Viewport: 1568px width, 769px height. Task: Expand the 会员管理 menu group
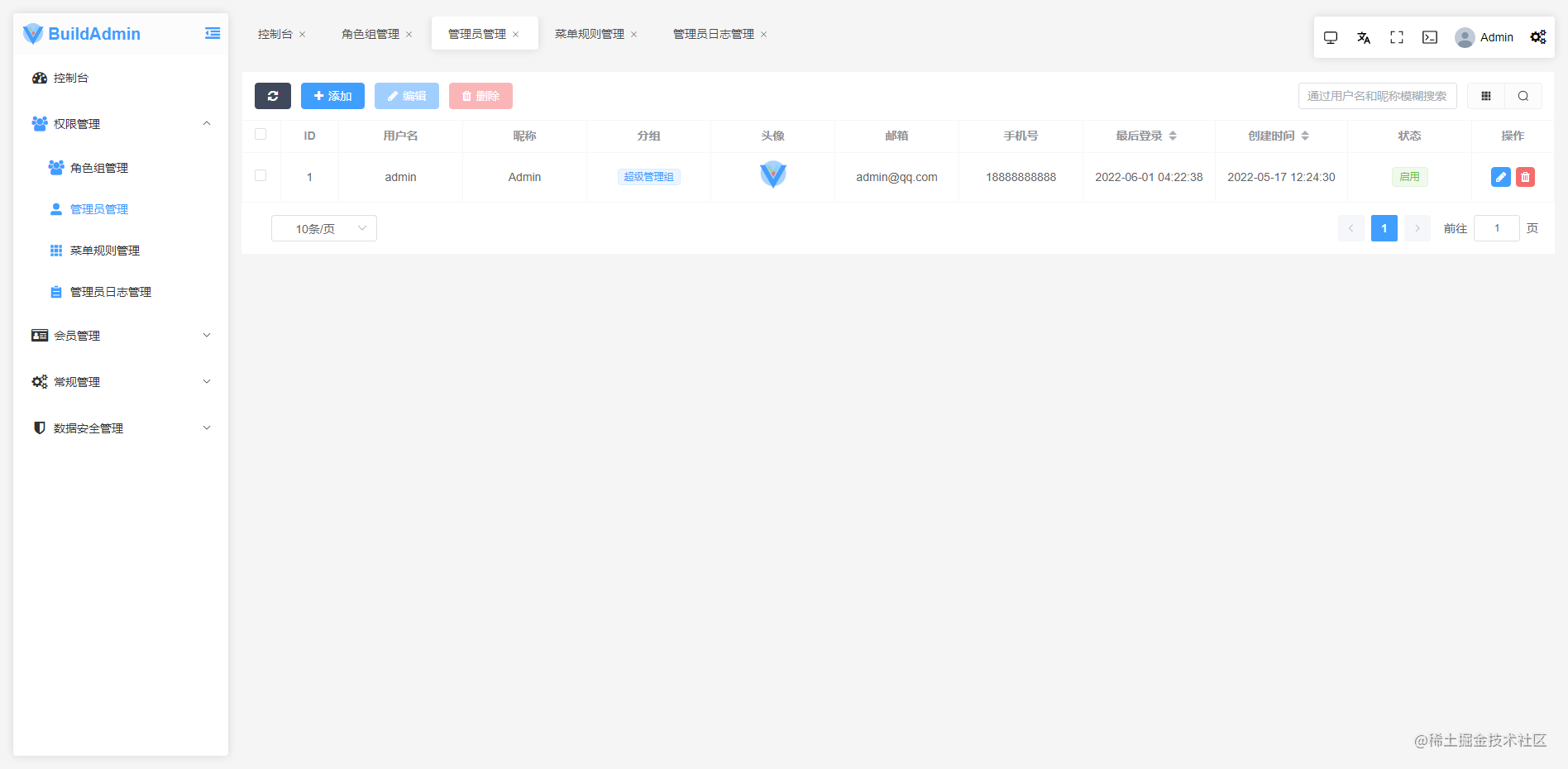pyautogui.click(x=121, y=336)
